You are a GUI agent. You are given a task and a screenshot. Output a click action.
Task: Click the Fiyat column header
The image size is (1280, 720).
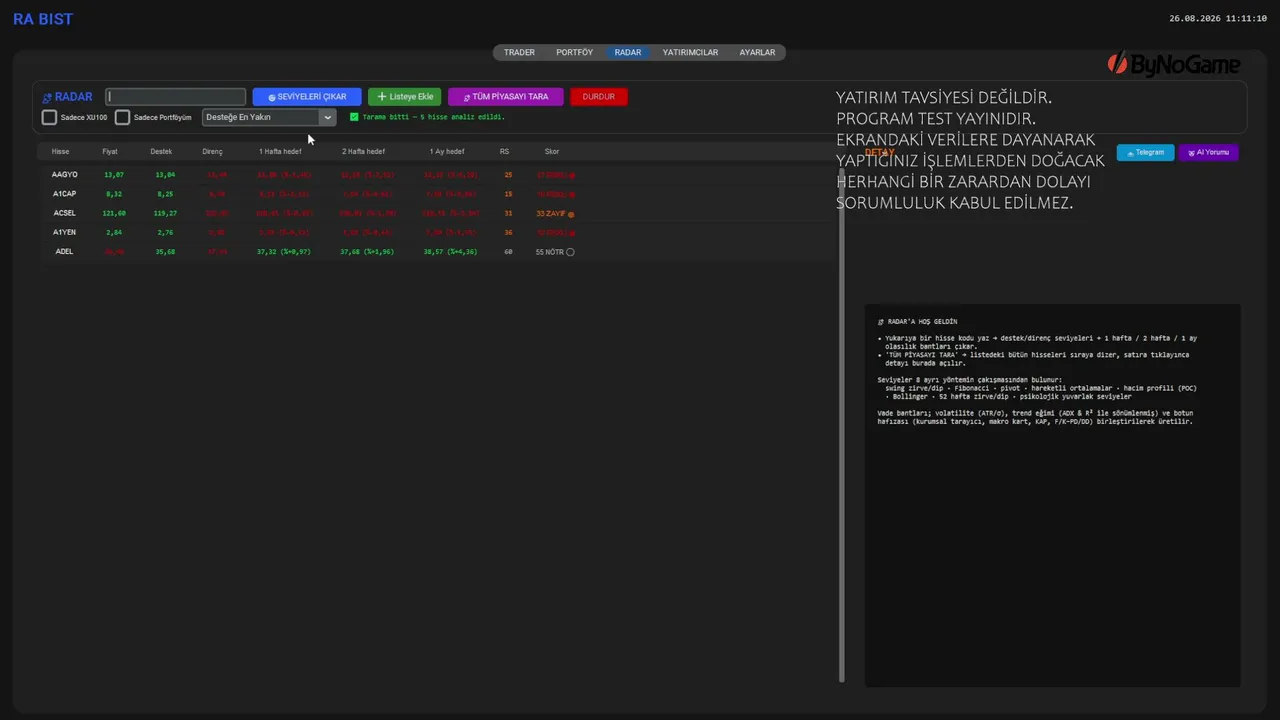click(x=110, y=152)
